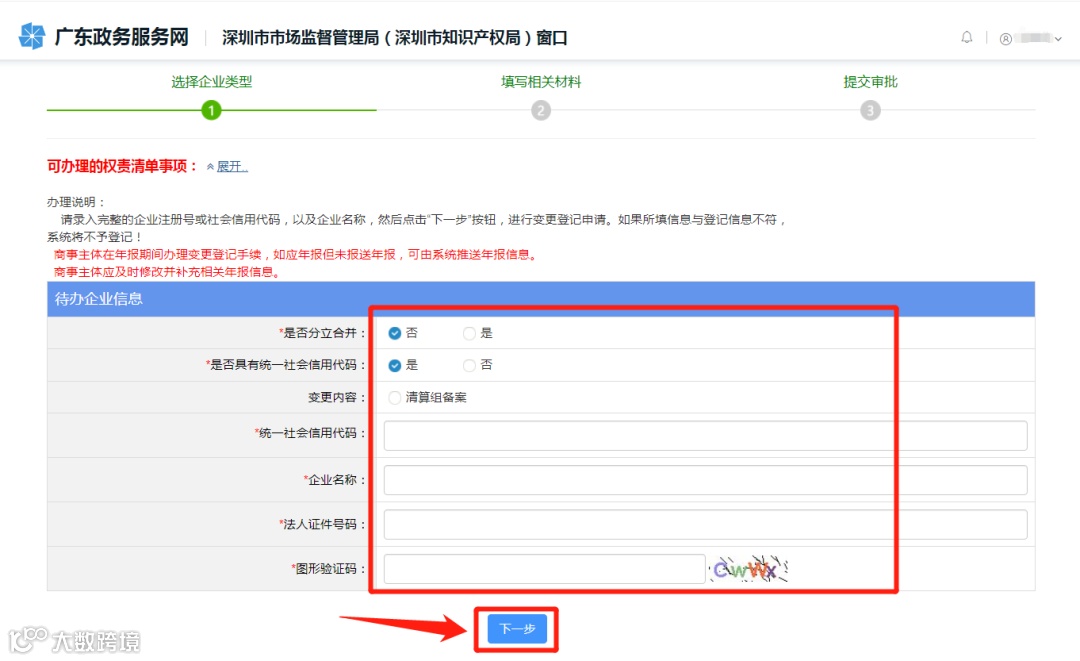Select 否 for 是否具有统一社会信用代码
Screen dimensions: 1080x661
pyautogui.click(x=469, y=365)
